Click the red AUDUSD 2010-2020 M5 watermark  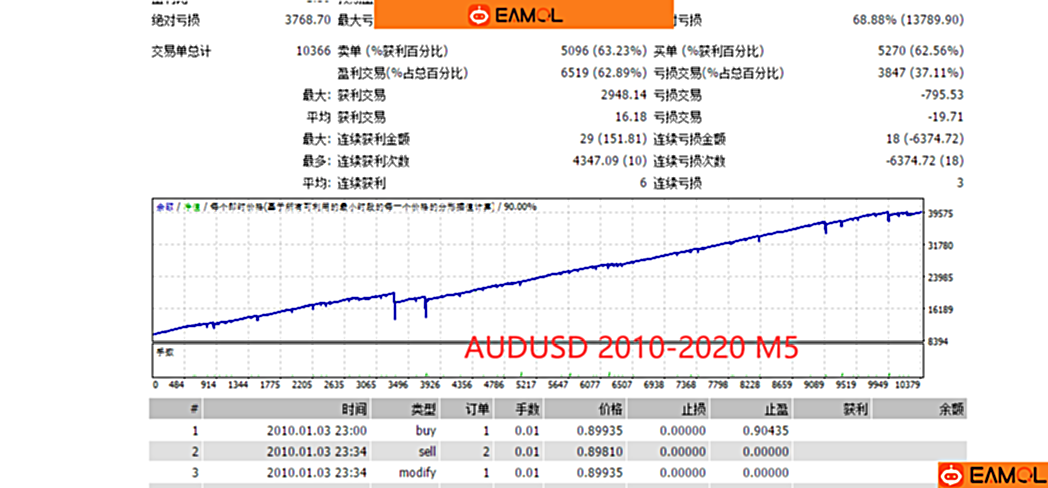(x=630, y=349)
